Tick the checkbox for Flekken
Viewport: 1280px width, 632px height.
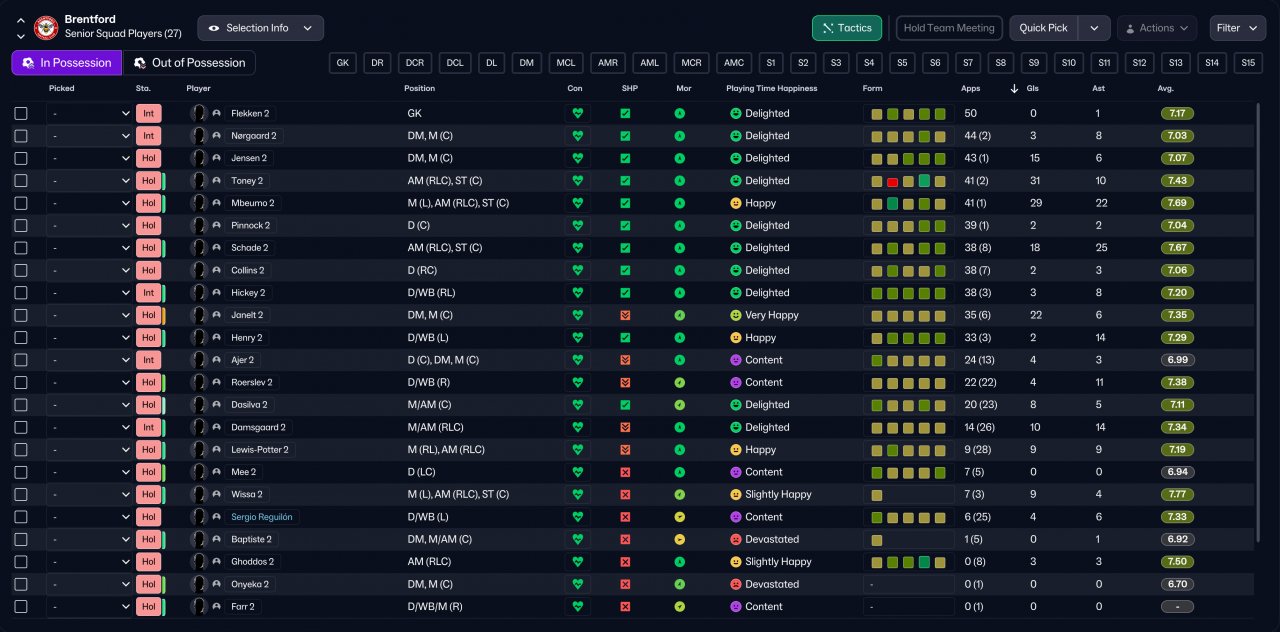tap(21, 113)
